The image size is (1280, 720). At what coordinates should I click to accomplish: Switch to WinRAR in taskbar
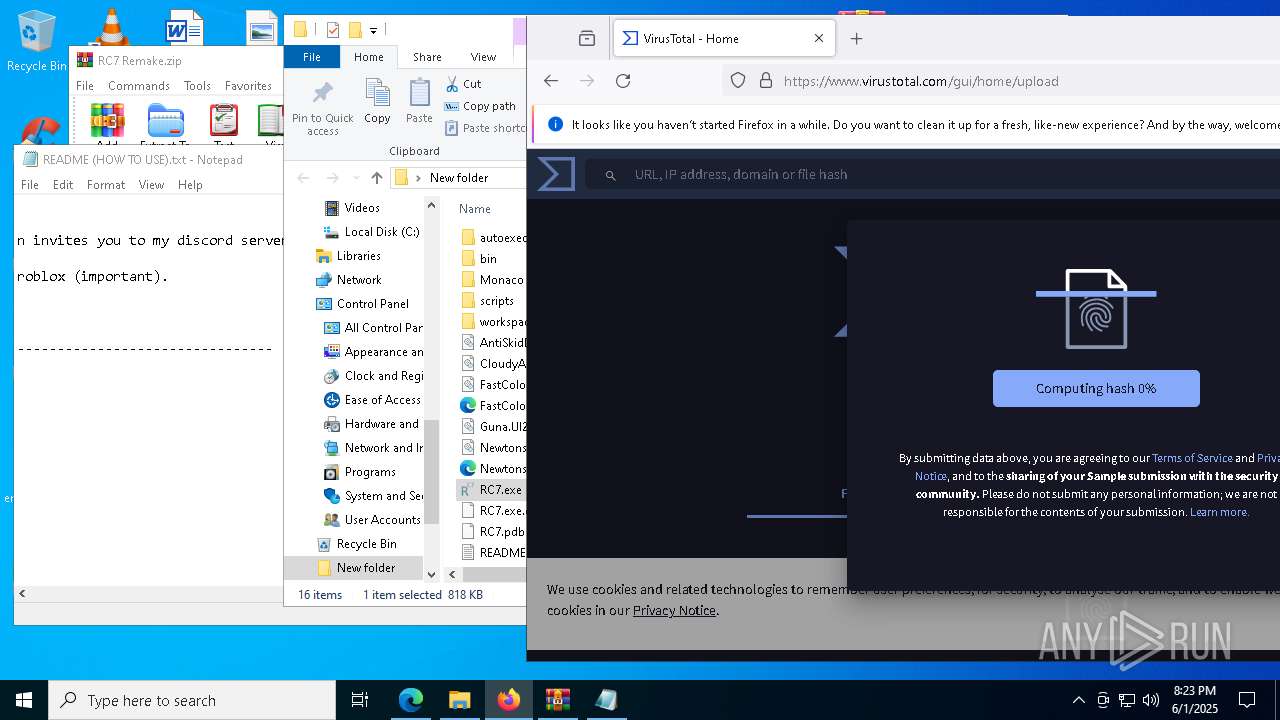(x=557, y=700)
